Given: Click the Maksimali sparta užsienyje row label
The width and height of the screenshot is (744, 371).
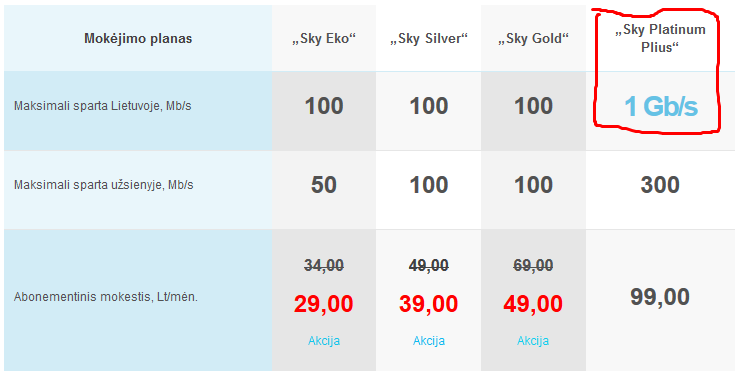Looking at the screenshot, I should coord(103,185).
